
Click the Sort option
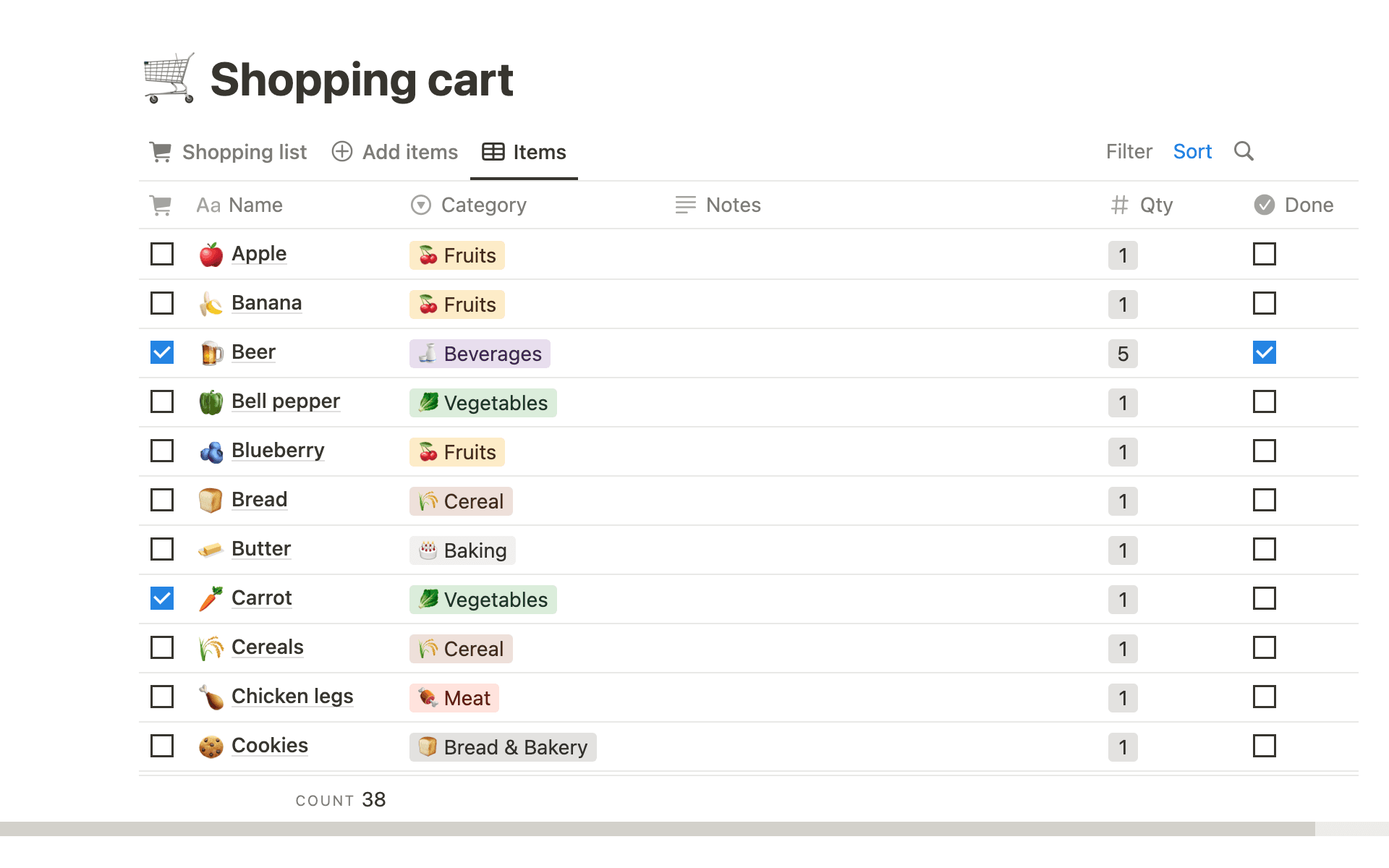tap(1192, 151)
